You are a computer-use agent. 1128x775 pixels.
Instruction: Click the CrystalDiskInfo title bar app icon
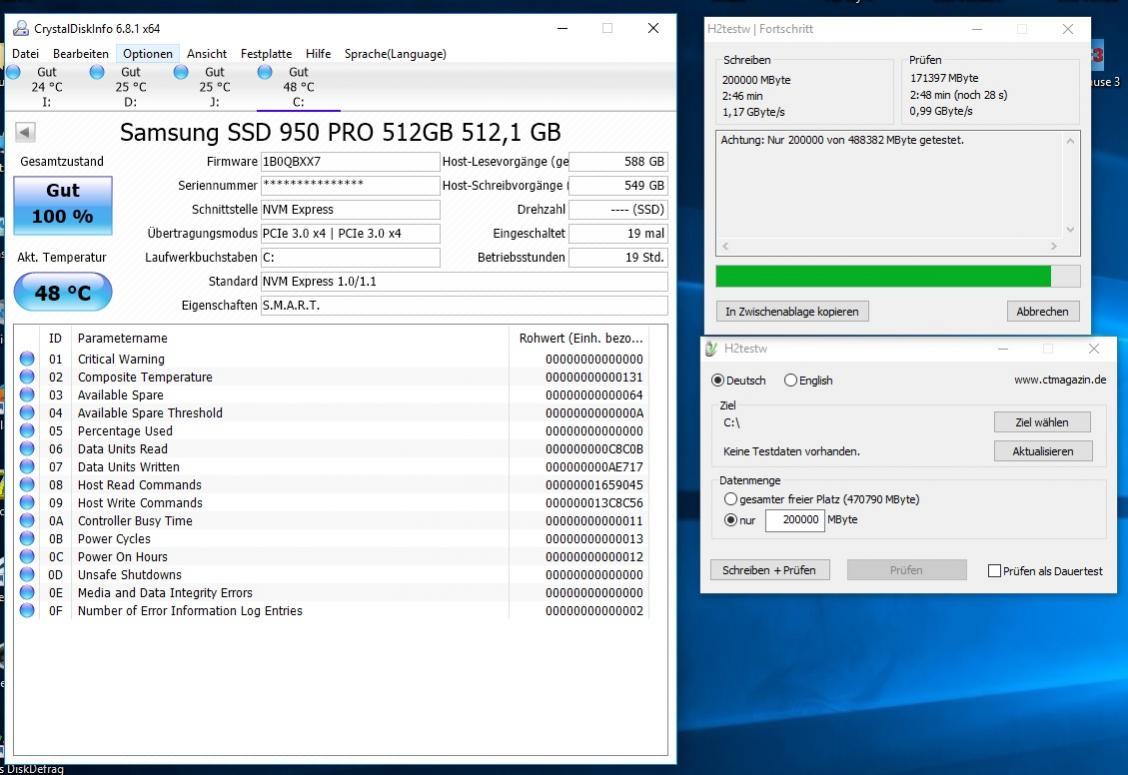tap(21, 28)
